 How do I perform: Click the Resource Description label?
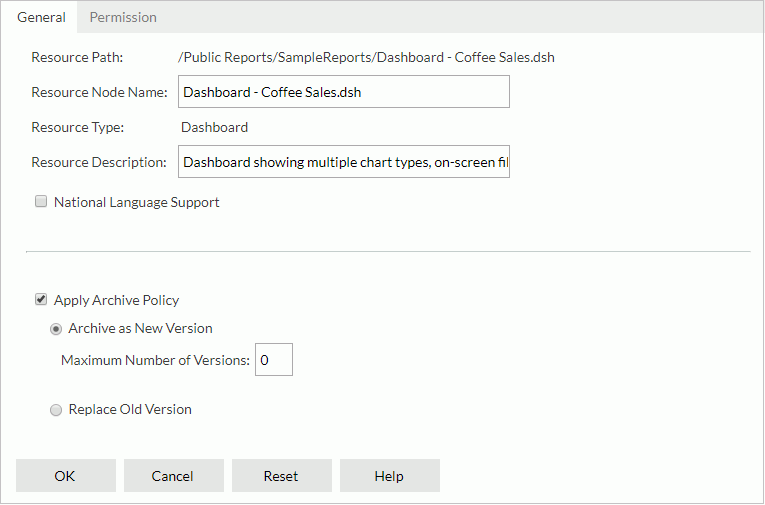[99, 162]
